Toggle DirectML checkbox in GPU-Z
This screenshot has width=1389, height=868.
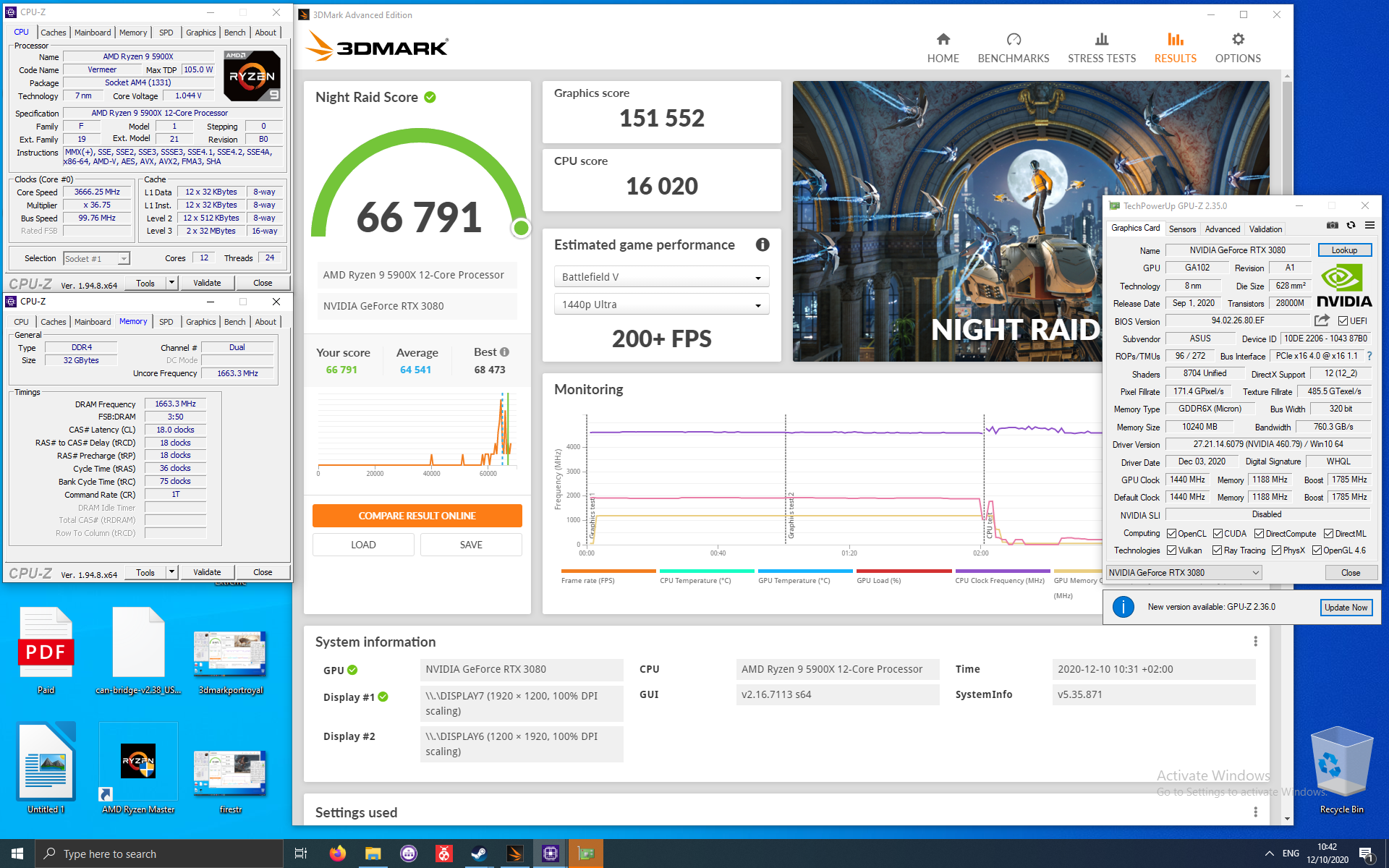pos(1328,534)
